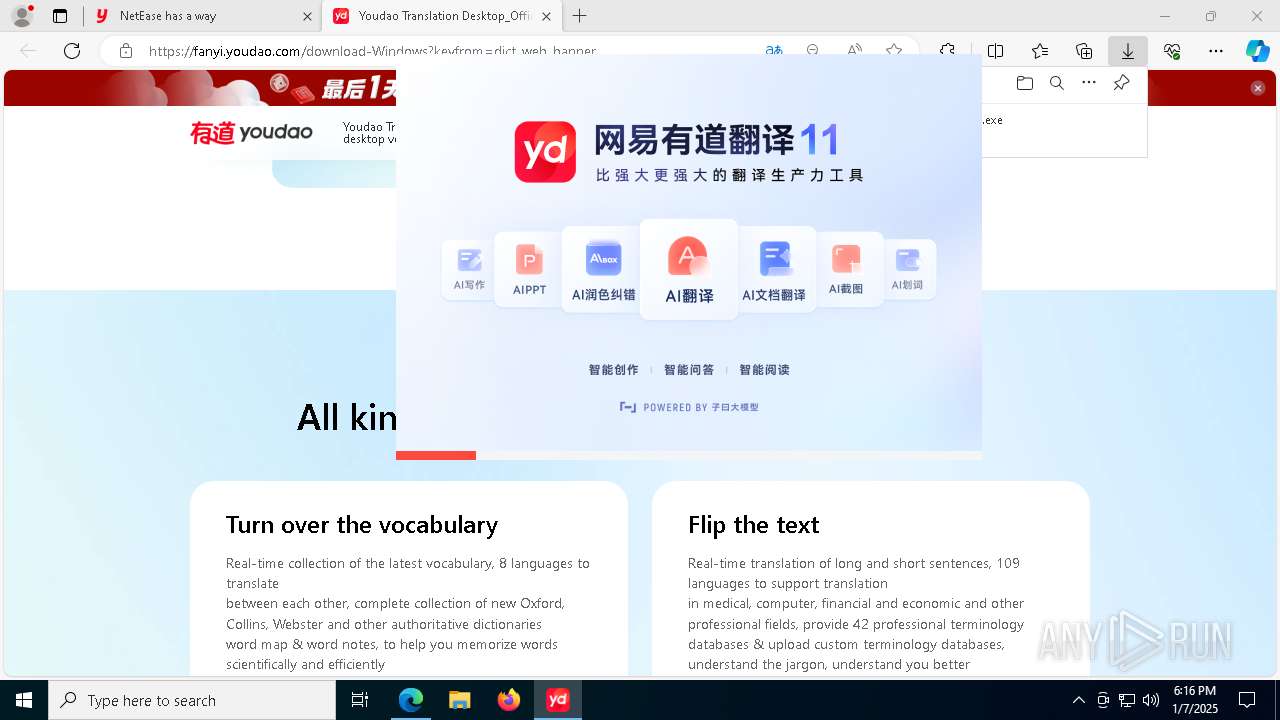This screenshot has height=720, width=1280.
Task: Open the AIPPT feature icon
Action: 529,269
